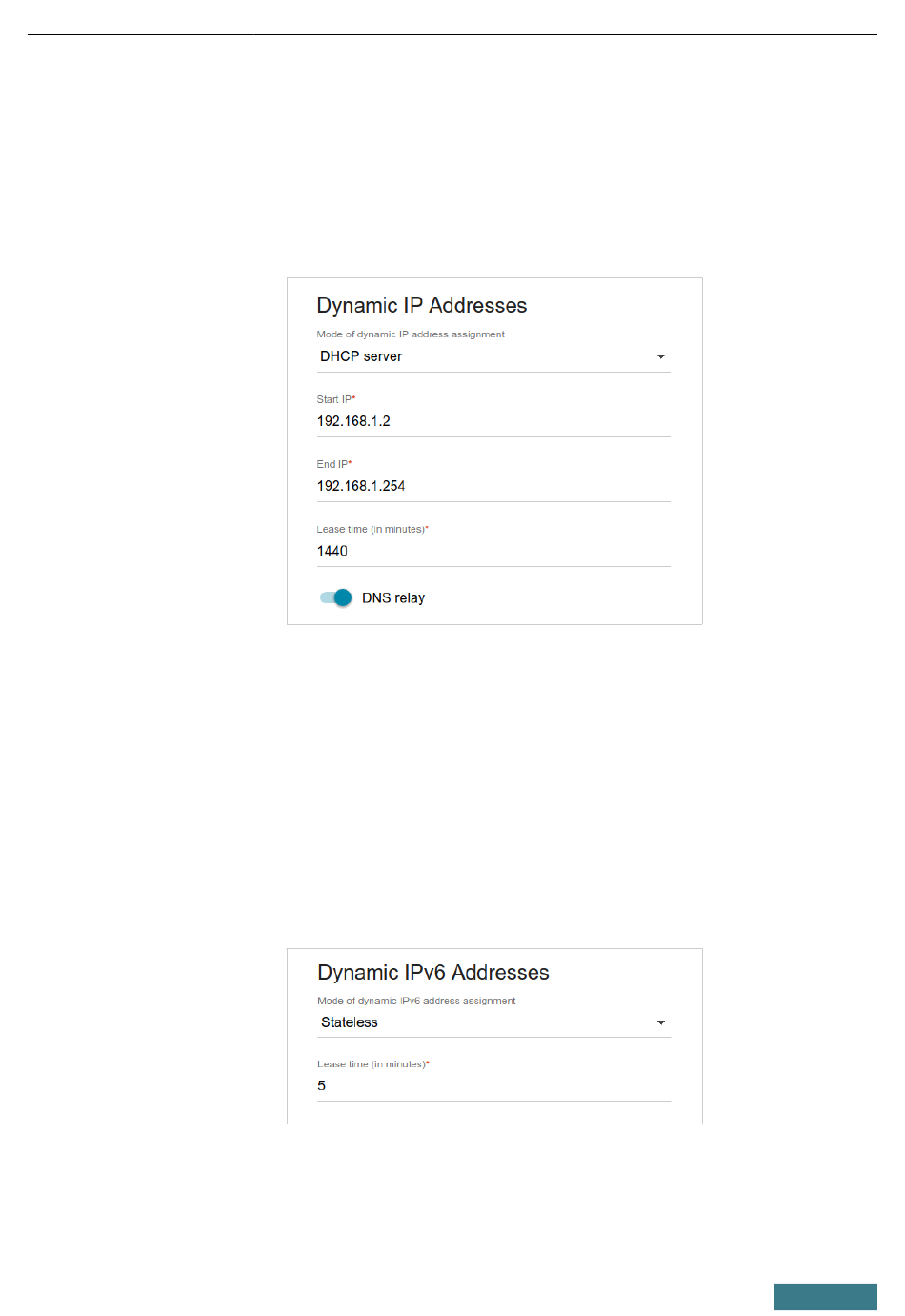Screen dimensions: 905x1316
Task: Click the End IP label
Action: click(334, 464)
